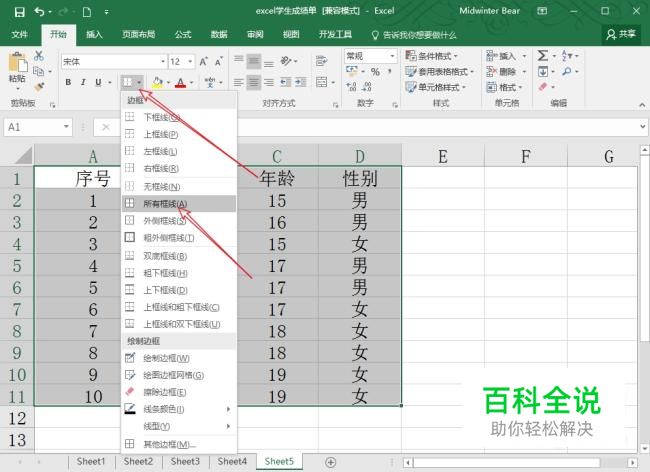Choose 粗外侧框线(T) border option
The width and height of the screenshot is (650, 472).
pyautogui.click(x=179, y=238)
